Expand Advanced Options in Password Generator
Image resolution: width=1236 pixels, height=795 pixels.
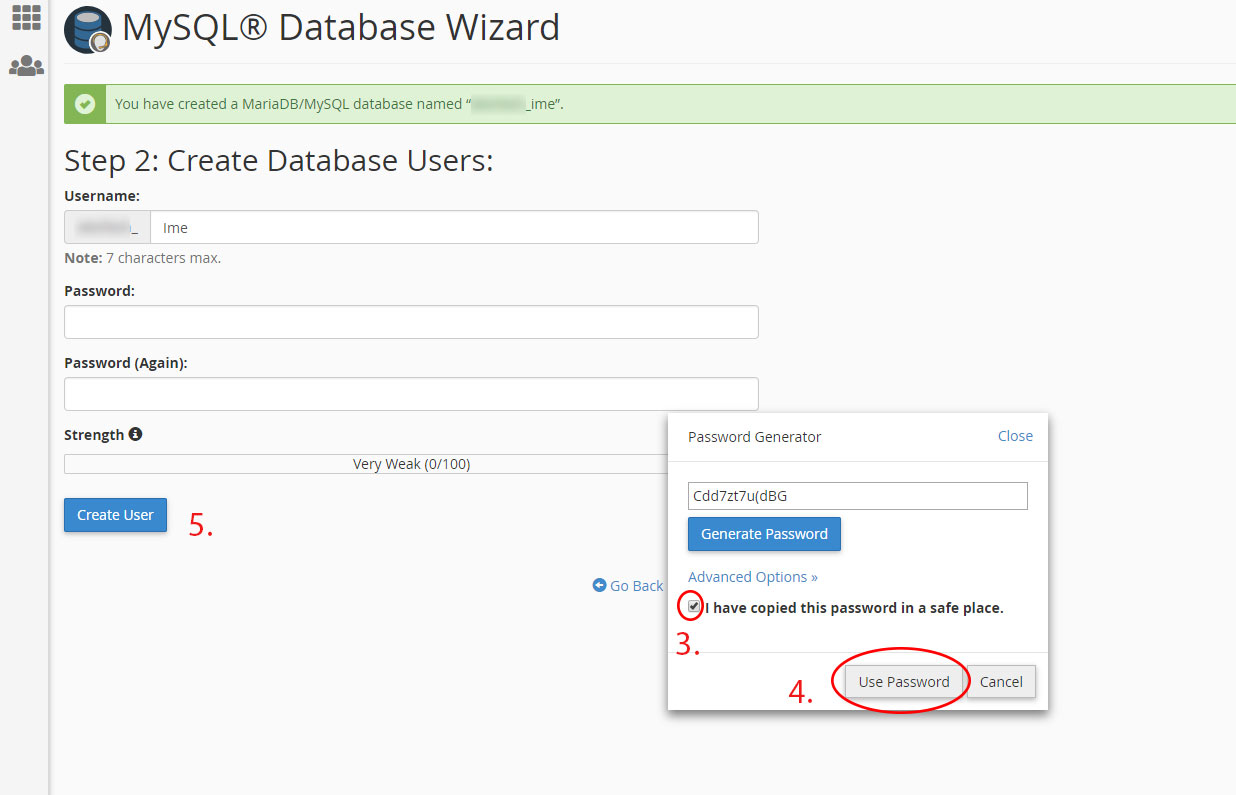tap(752, 577)
